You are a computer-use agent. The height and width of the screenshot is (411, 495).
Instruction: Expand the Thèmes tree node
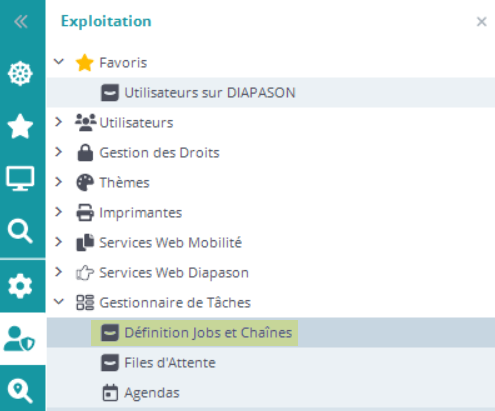pos(59,182)
